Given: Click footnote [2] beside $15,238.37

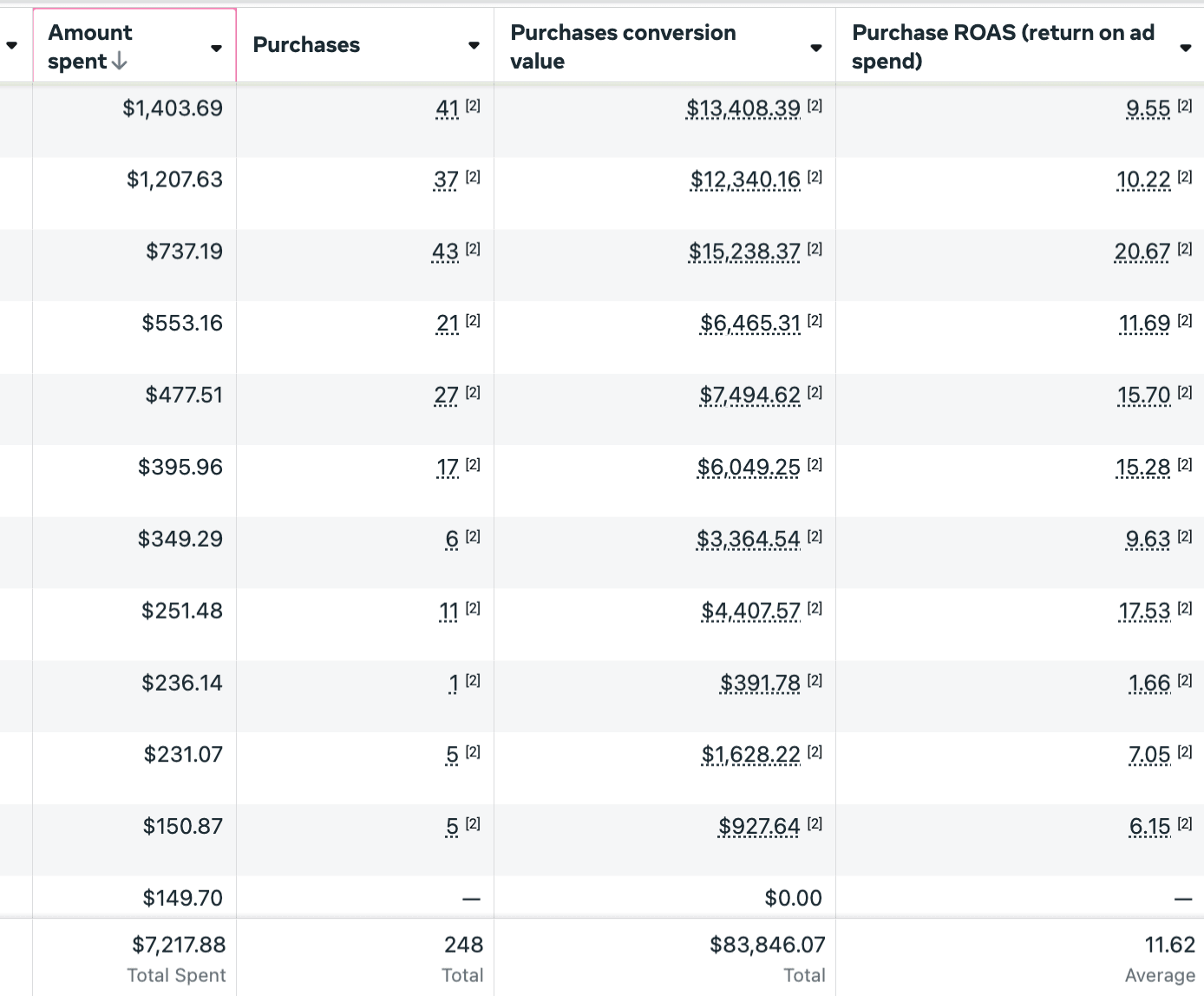Looking at the screenshot, I should click(x=815, y=249).
